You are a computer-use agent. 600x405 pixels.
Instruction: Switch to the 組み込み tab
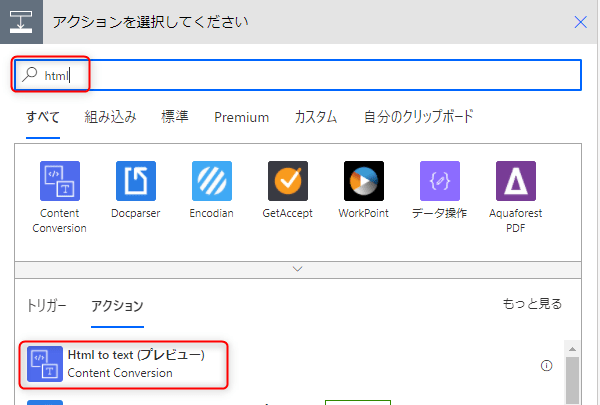point(111,117)
